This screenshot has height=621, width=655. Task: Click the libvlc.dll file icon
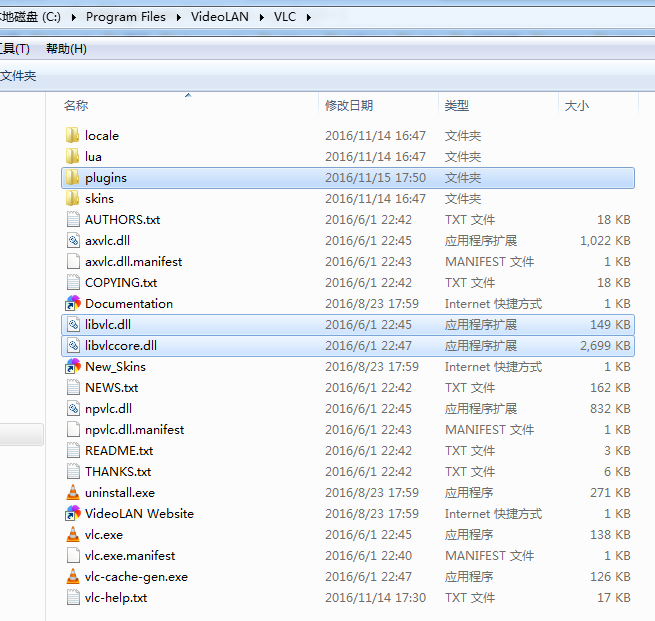pyautogui.click(x=73, y=324)
